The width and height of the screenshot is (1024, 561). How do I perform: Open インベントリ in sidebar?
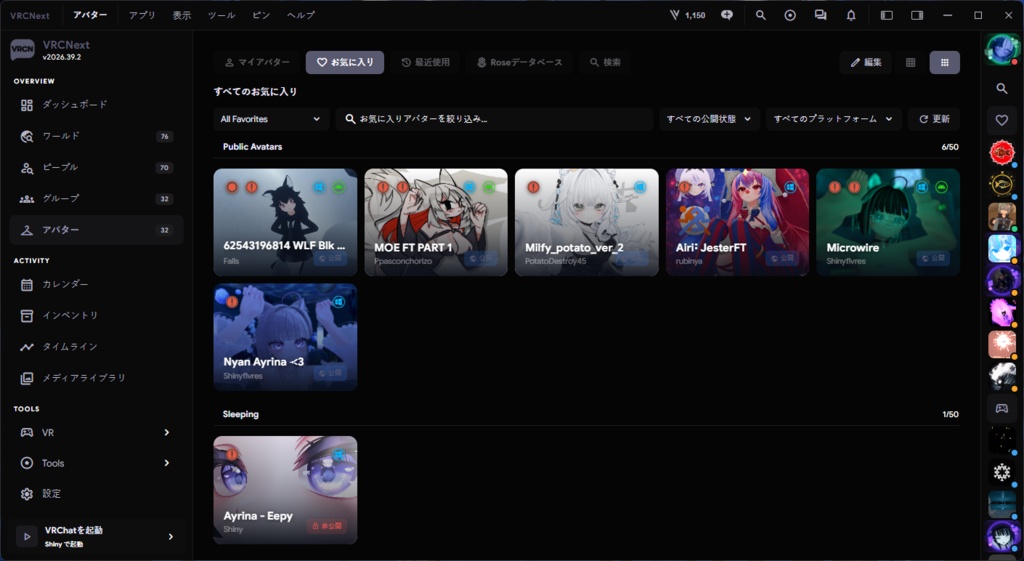(97, 315)
